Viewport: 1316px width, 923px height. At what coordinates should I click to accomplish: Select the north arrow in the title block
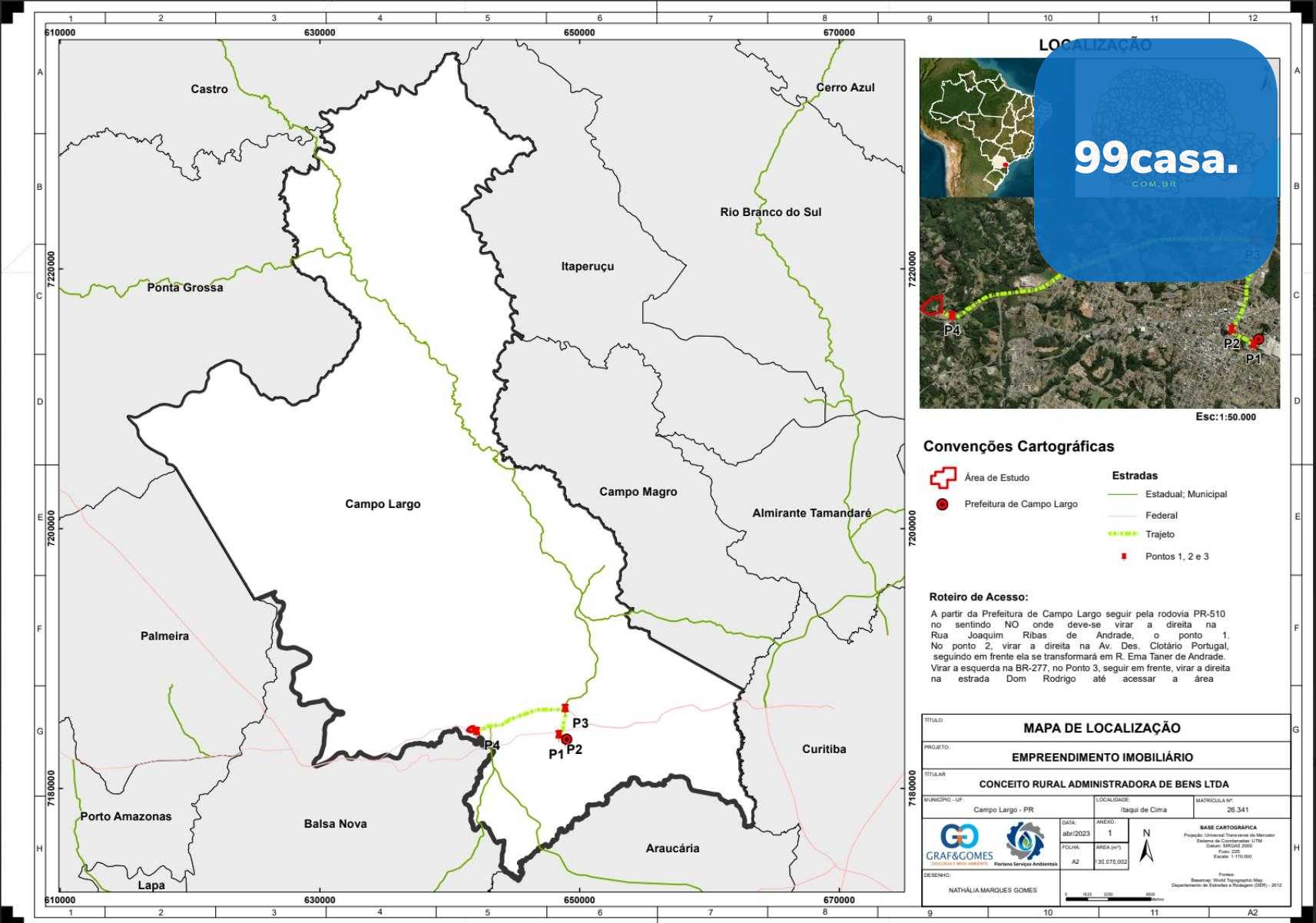click(x=1146, y=848)
